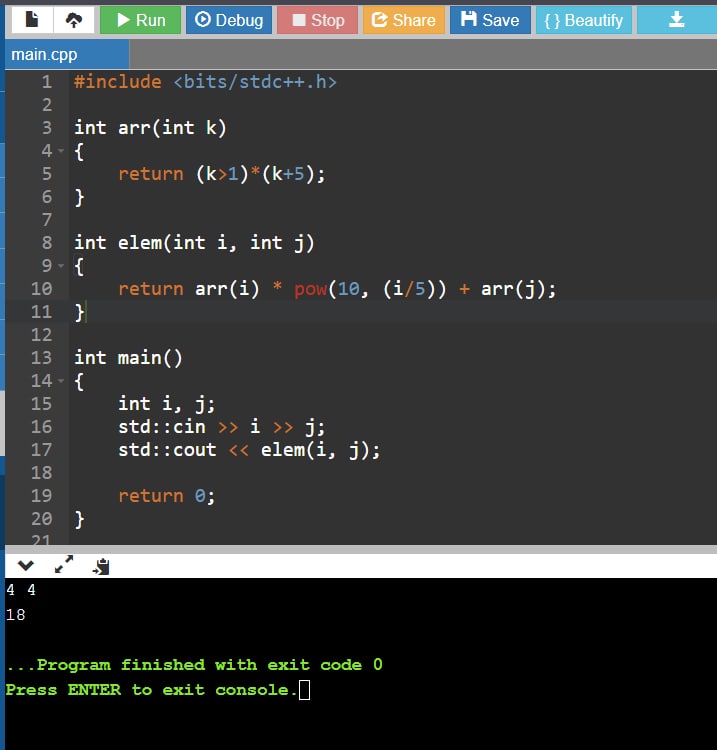Click the 'int elem(int i, int j)' signature
This screenshot has height=750, width=717.
pos(194,243)
